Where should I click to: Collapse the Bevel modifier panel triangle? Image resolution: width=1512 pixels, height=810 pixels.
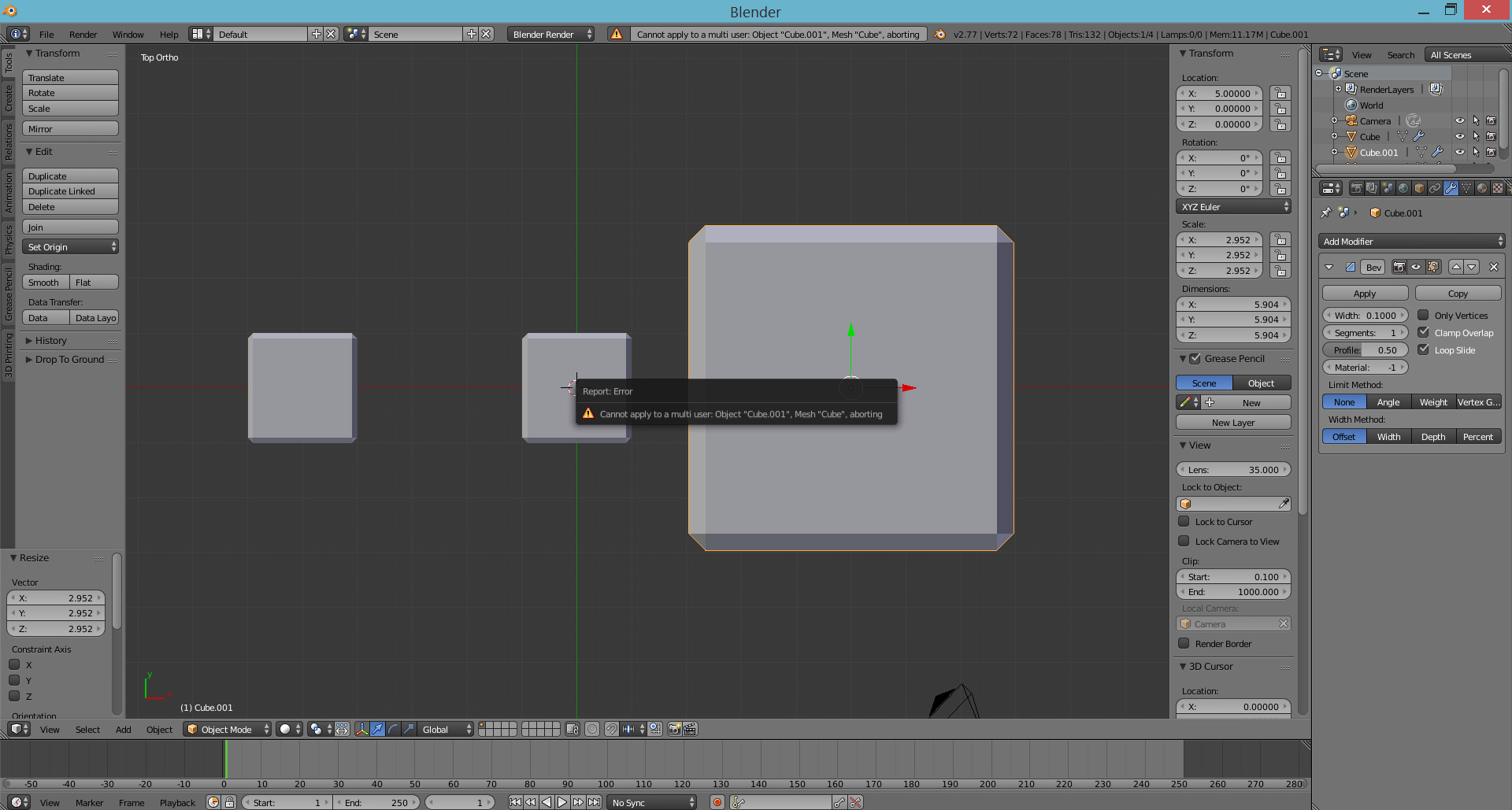[1329, 267]
